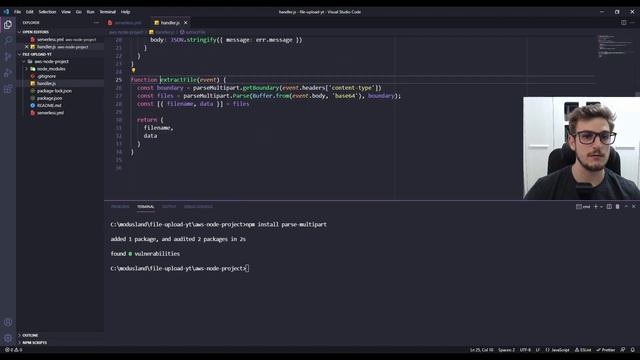Switch to the Debug Console tab
Image resolution: width=640 pixels, height=360 pixels.
(x=198, y=207)
